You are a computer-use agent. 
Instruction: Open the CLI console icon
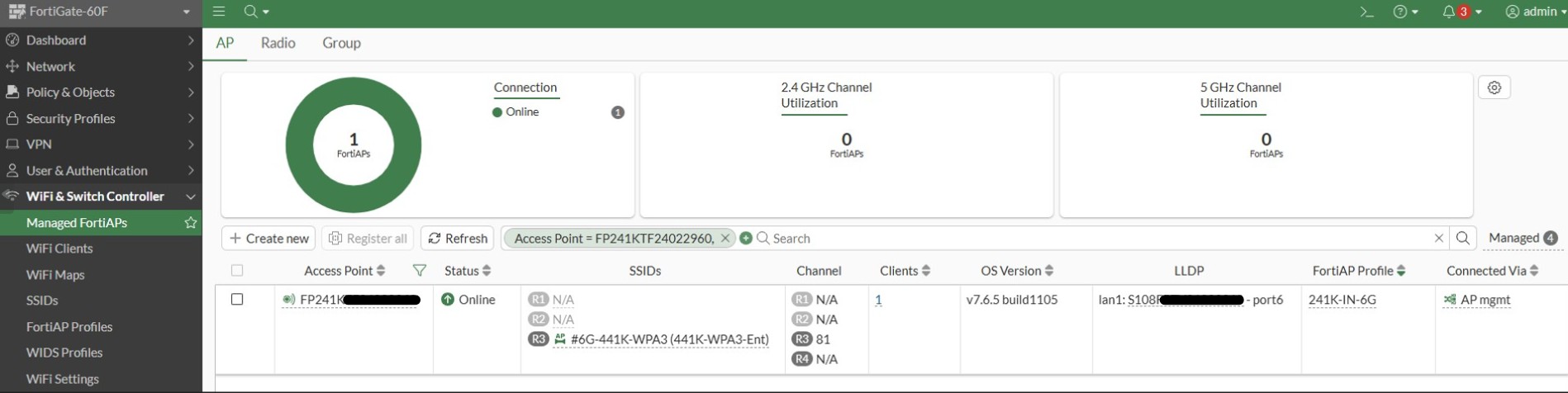pos(1366,12)
